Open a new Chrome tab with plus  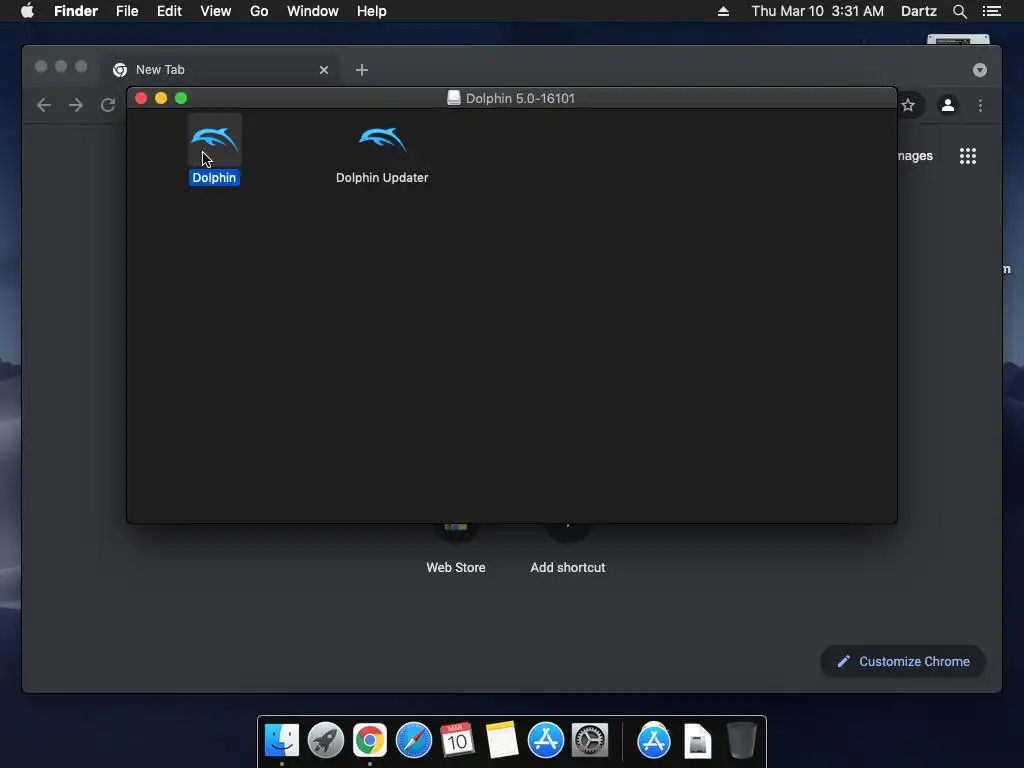click(x=362, y=70)
